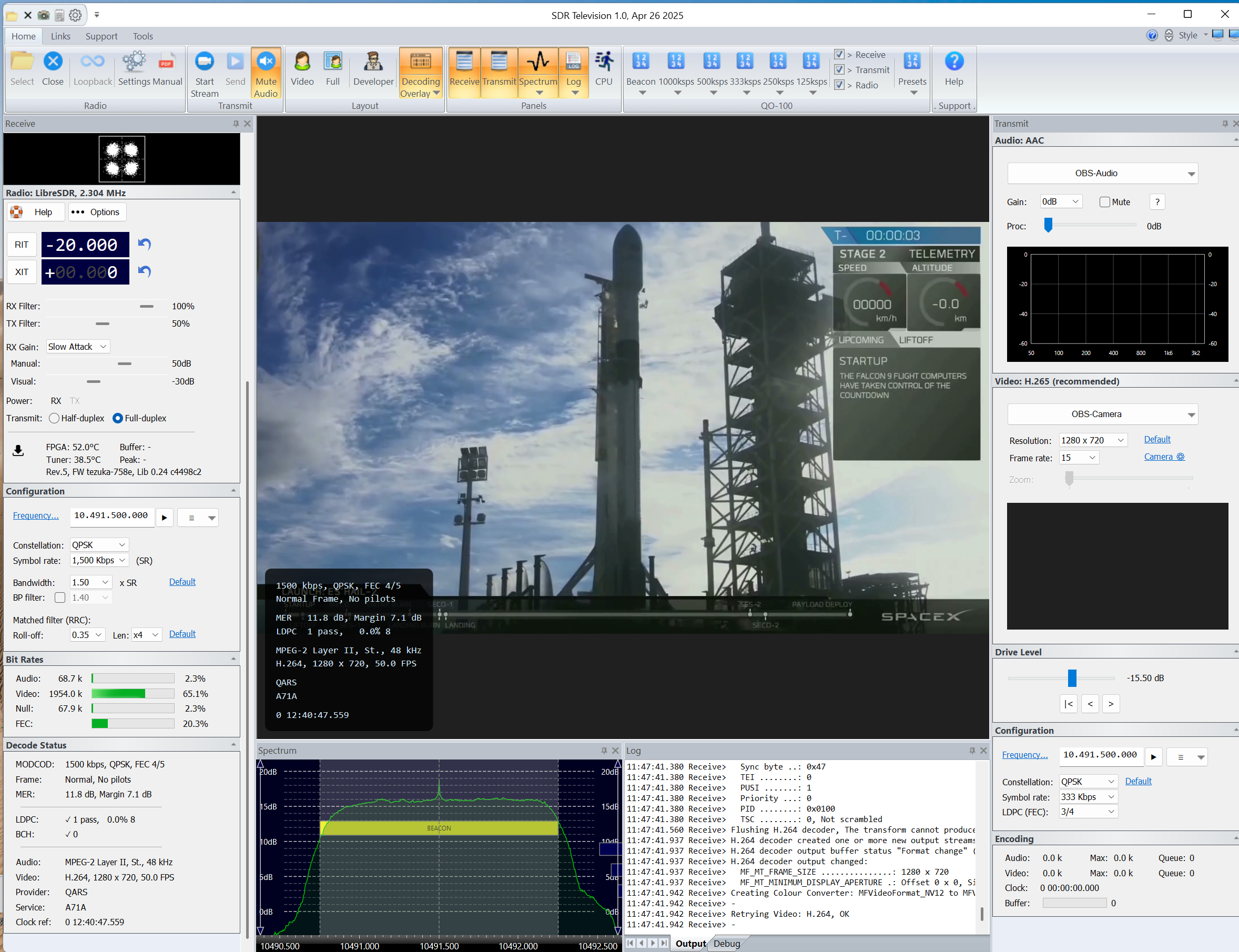Open the PDF Manual icon
This screenshot has width=1239, height=952.
pos(167,63)
